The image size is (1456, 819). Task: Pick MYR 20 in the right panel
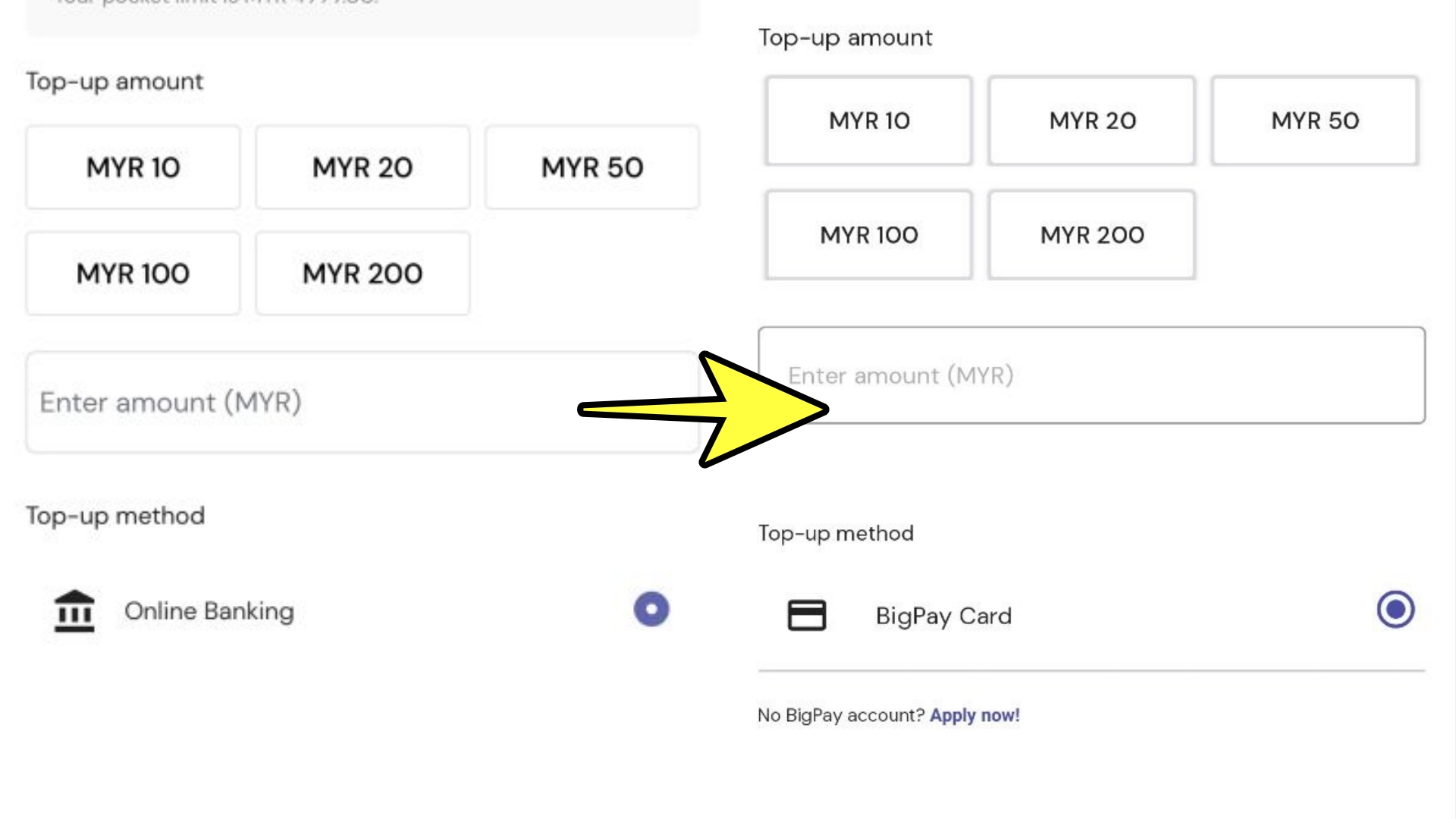point(1091,120)
